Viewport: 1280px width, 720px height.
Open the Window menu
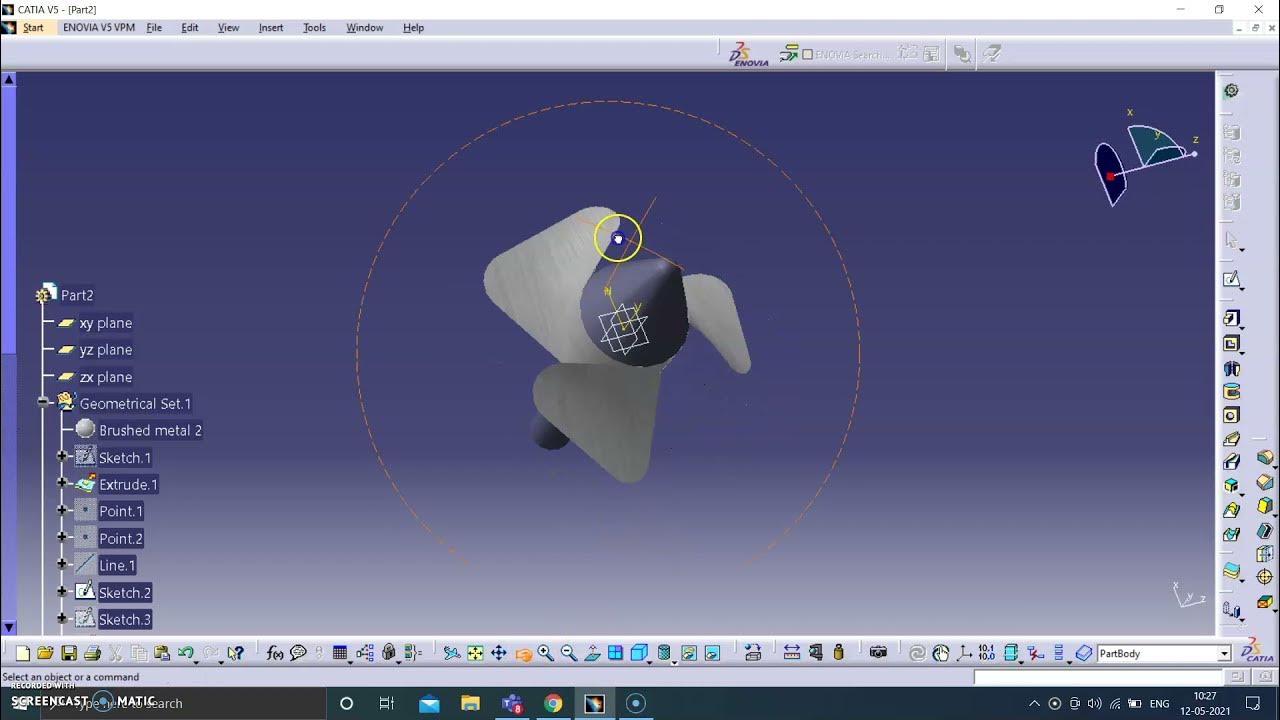(364, 28)
